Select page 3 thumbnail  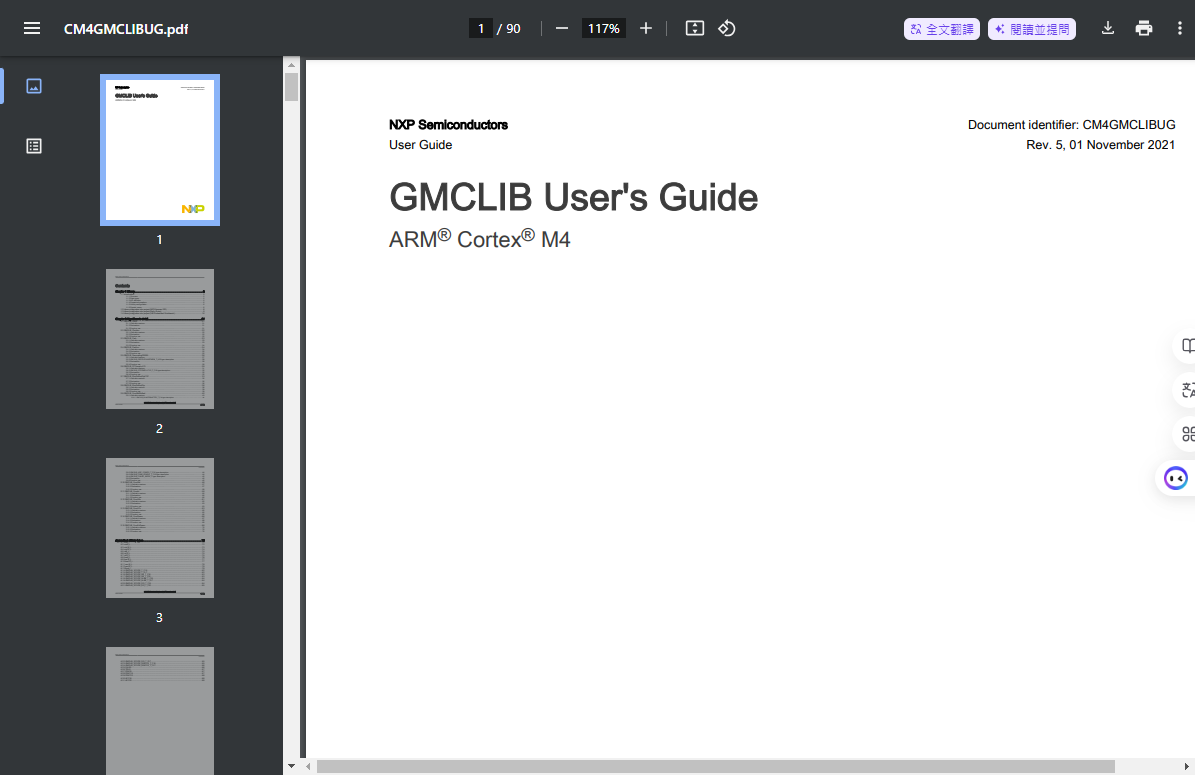pyautogui.click(x=160, y=528)
